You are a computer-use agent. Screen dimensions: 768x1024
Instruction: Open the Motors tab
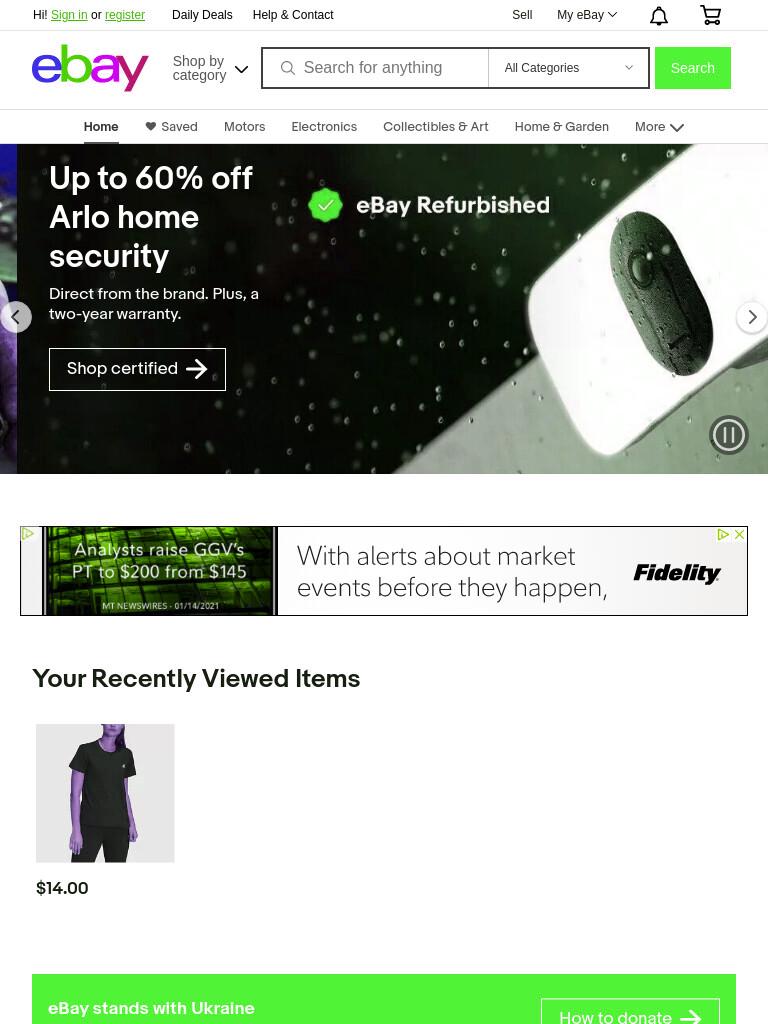click(x=244, y=127)
